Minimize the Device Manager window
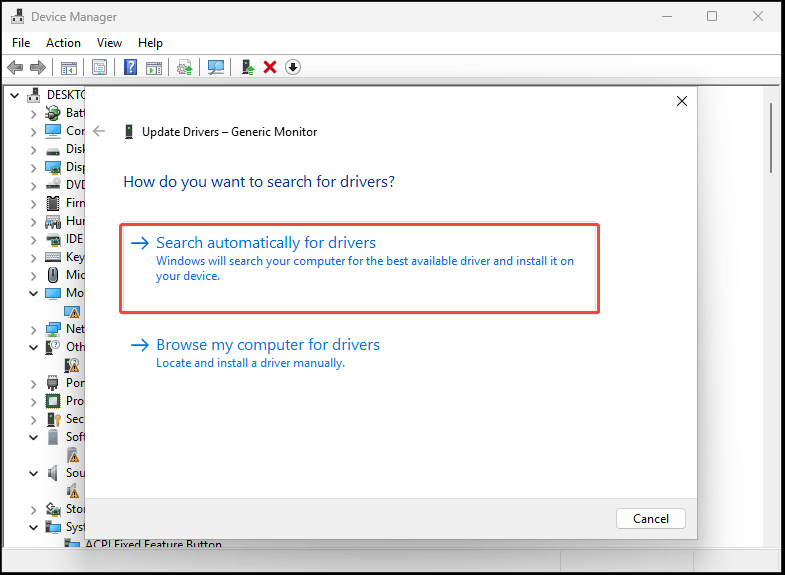Screen dimensions: 785x575 pos(667,17)
